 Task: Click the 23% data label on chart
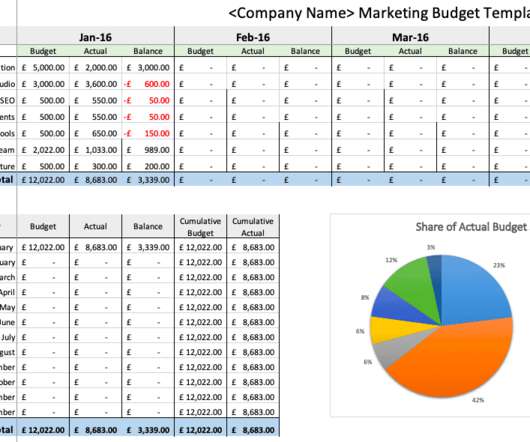point(499,265)
